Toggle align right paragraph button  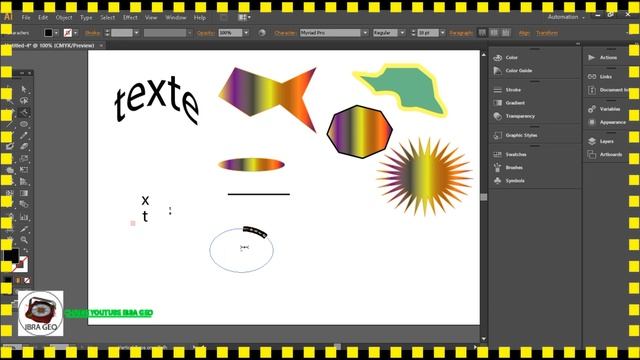pos(506,33)
